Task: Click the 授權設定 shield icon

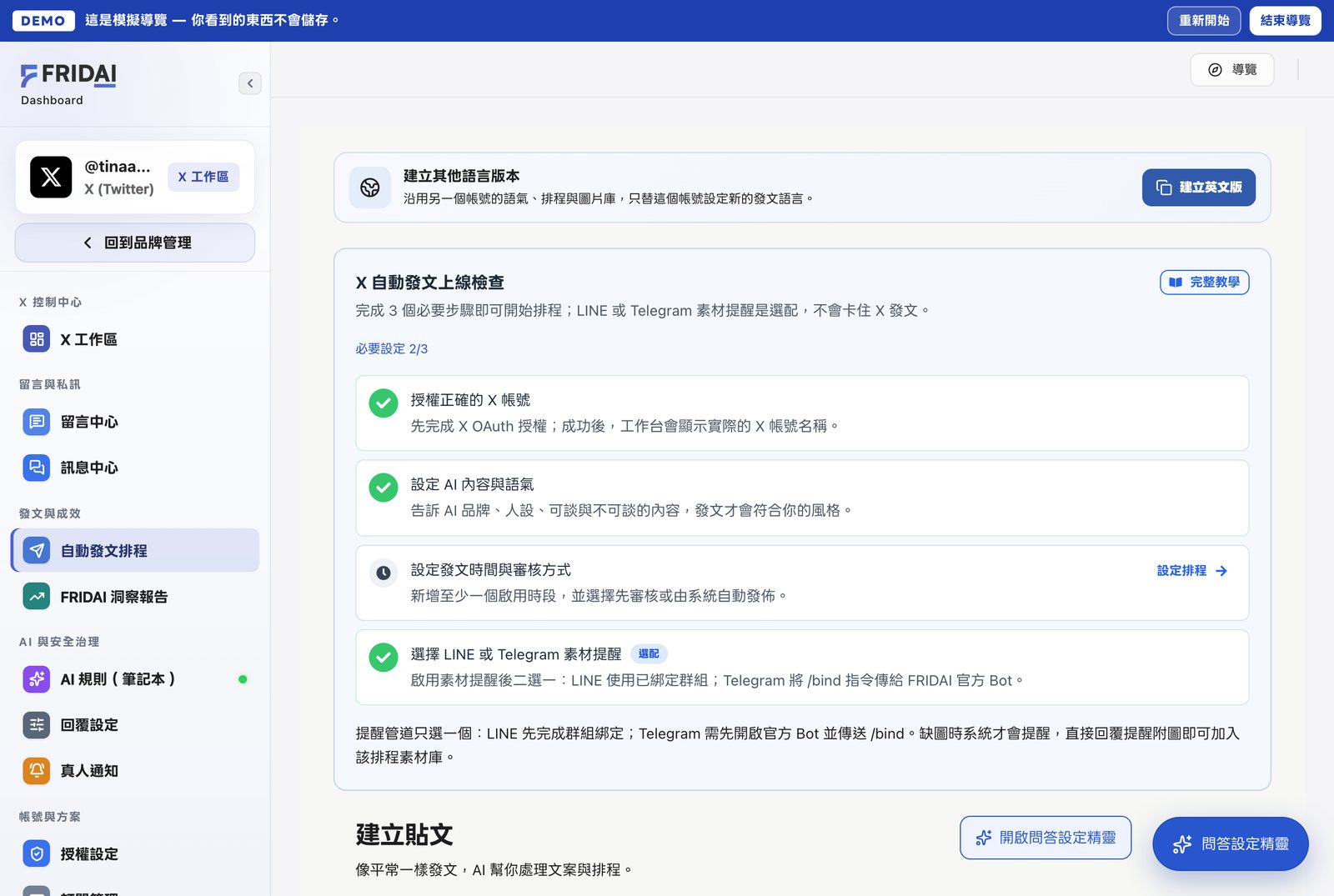Action: click(x=37, y=854)
